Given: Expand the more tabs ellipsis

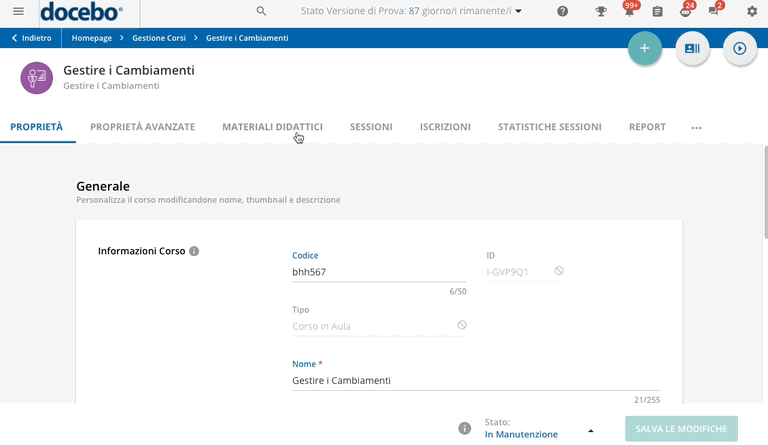Looking at the screenshot, I should click(696, 128).
